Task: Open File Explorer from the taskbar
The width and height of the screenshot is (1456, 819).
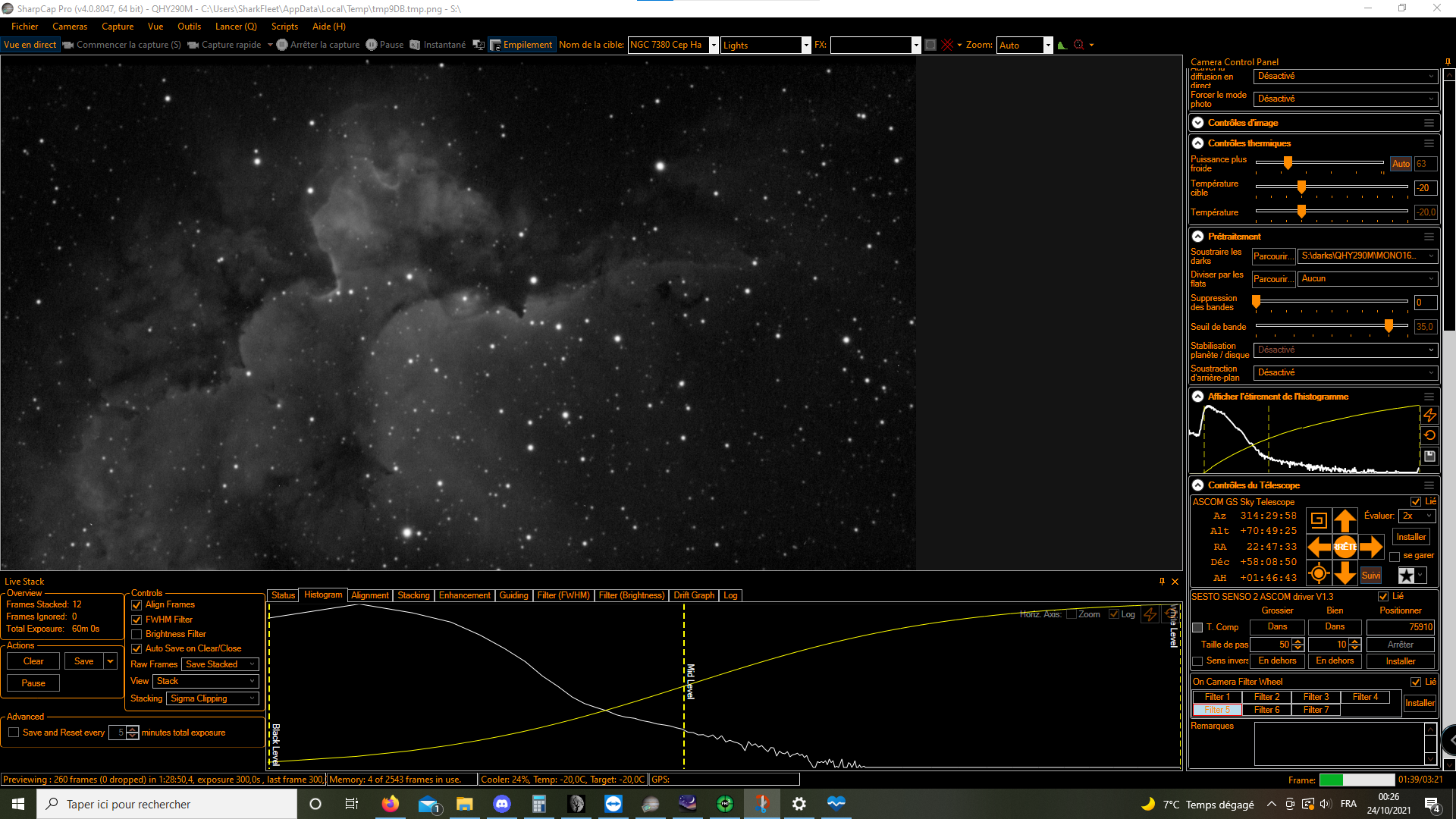Action: [465, 804]
